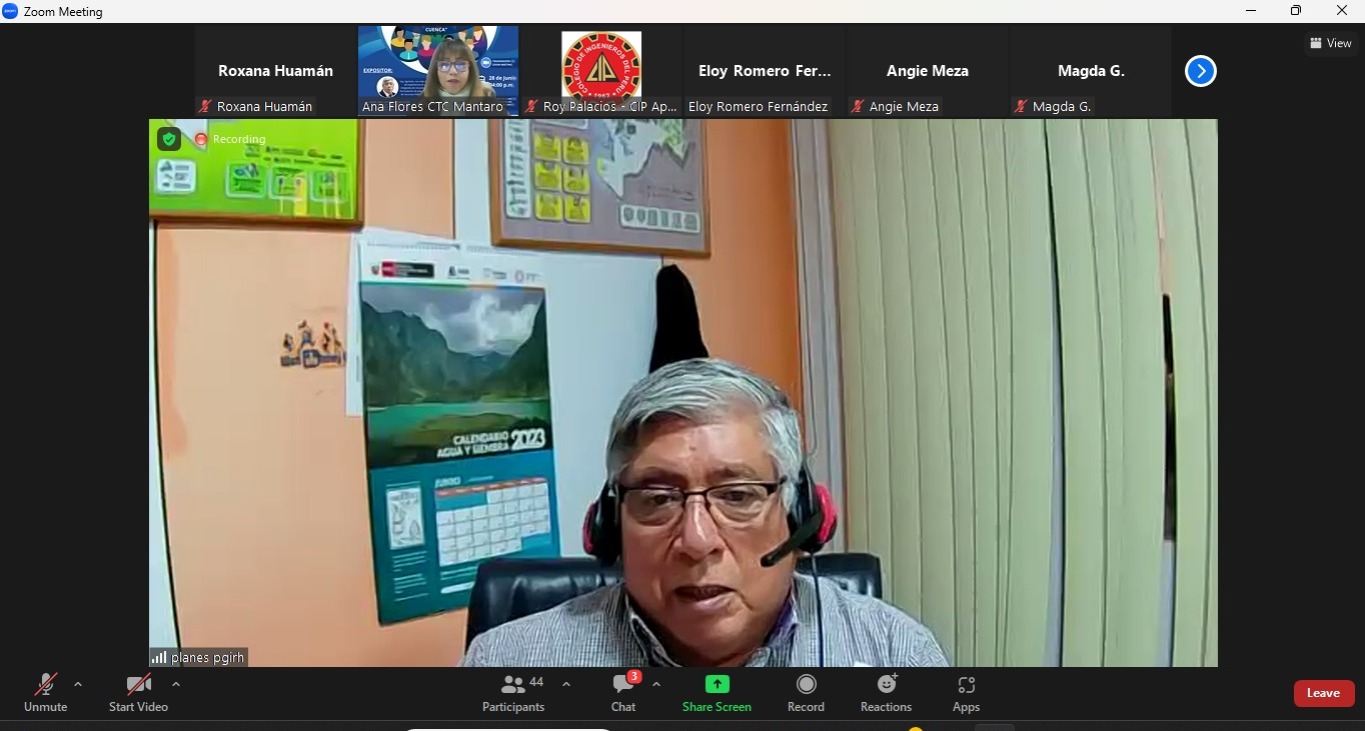Show next participants with blue arrow

(1200, 71)
